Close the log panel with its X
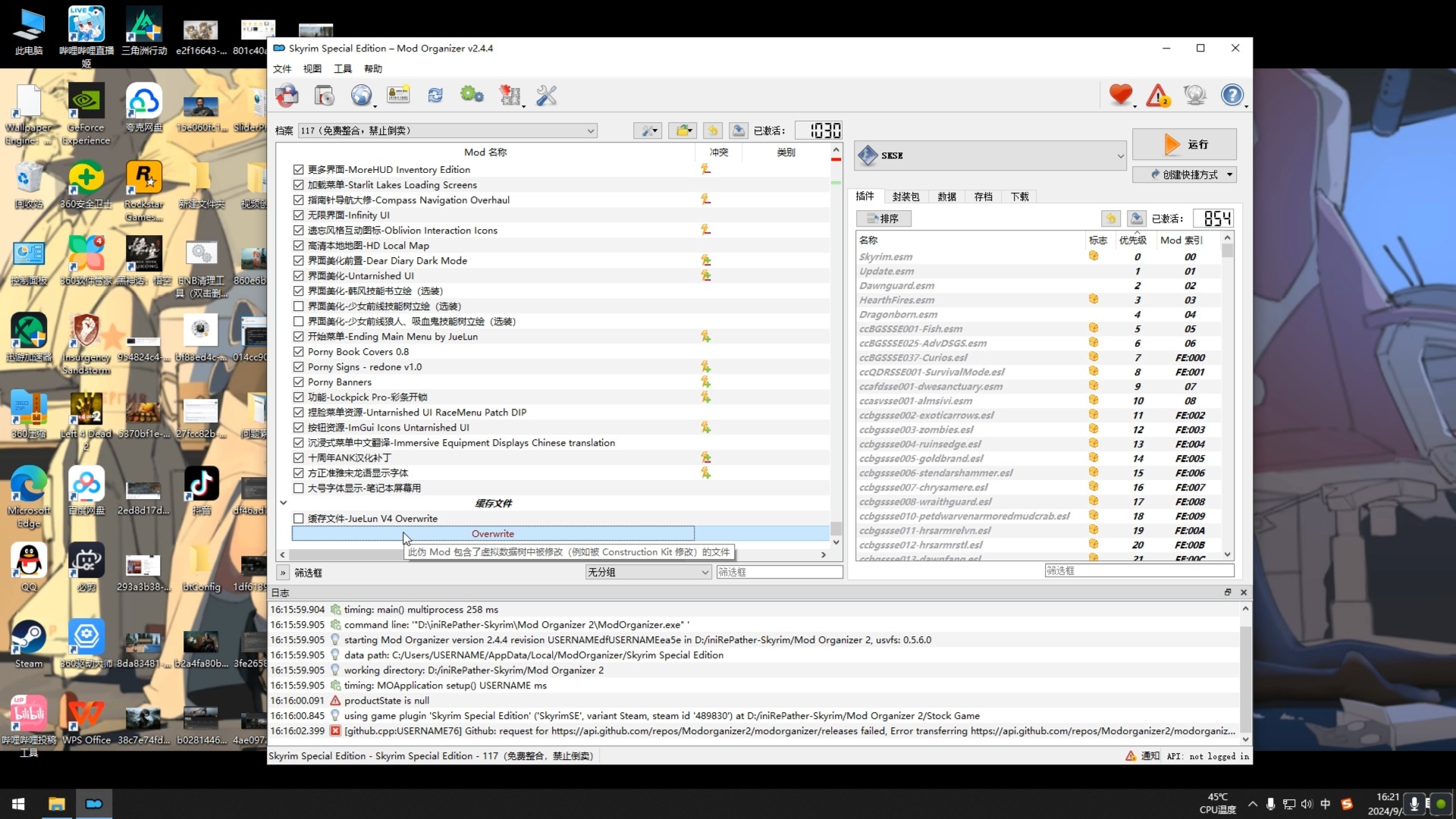The width and height of the screenshot is (1456, 819). point(1244,592)
